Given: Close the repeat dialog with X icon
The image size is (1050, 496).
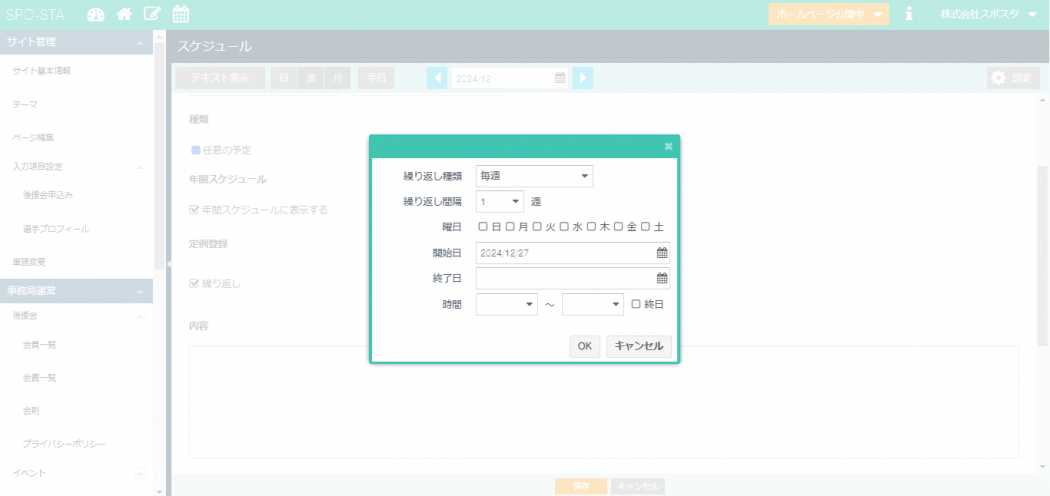Looking at the screenshot, I should click(668, 147).
